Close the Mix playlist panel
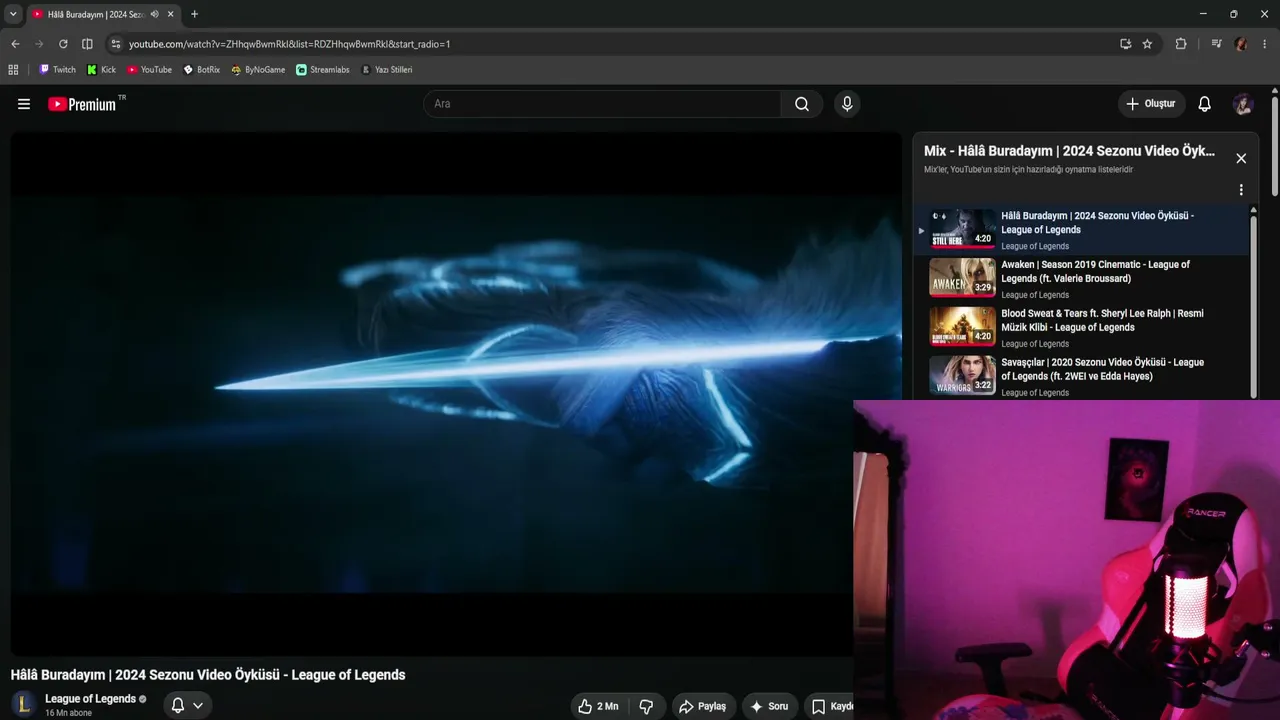 1241,158
